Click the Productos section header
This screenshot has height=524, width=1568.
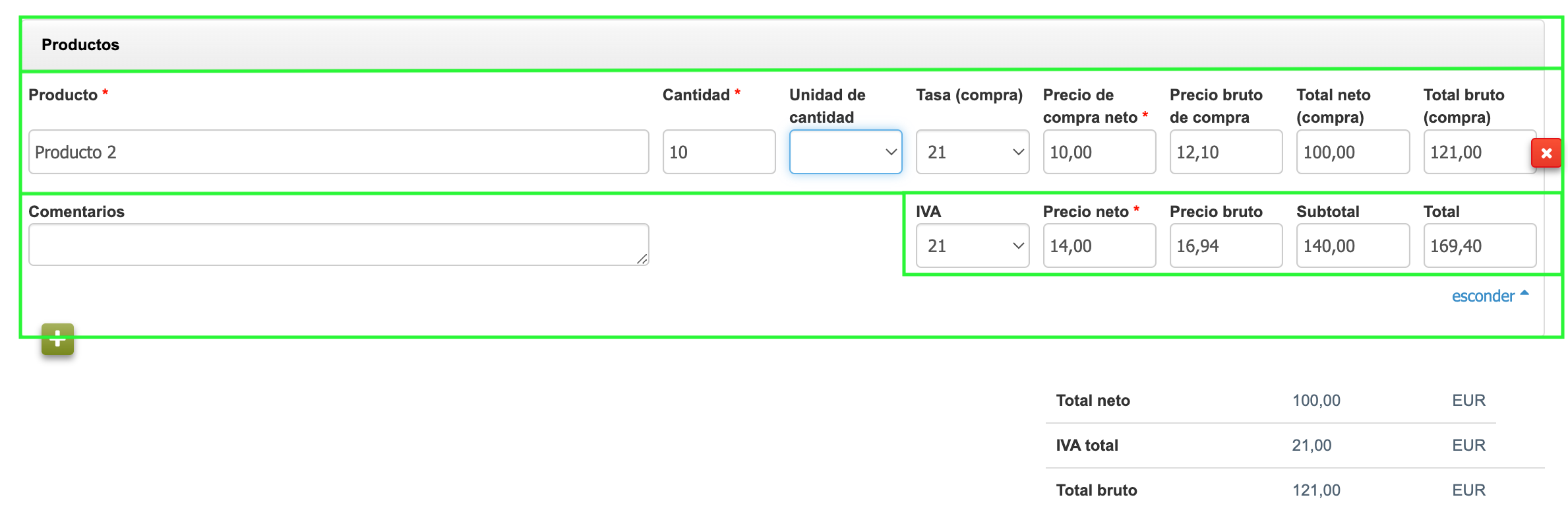[80, 45]
